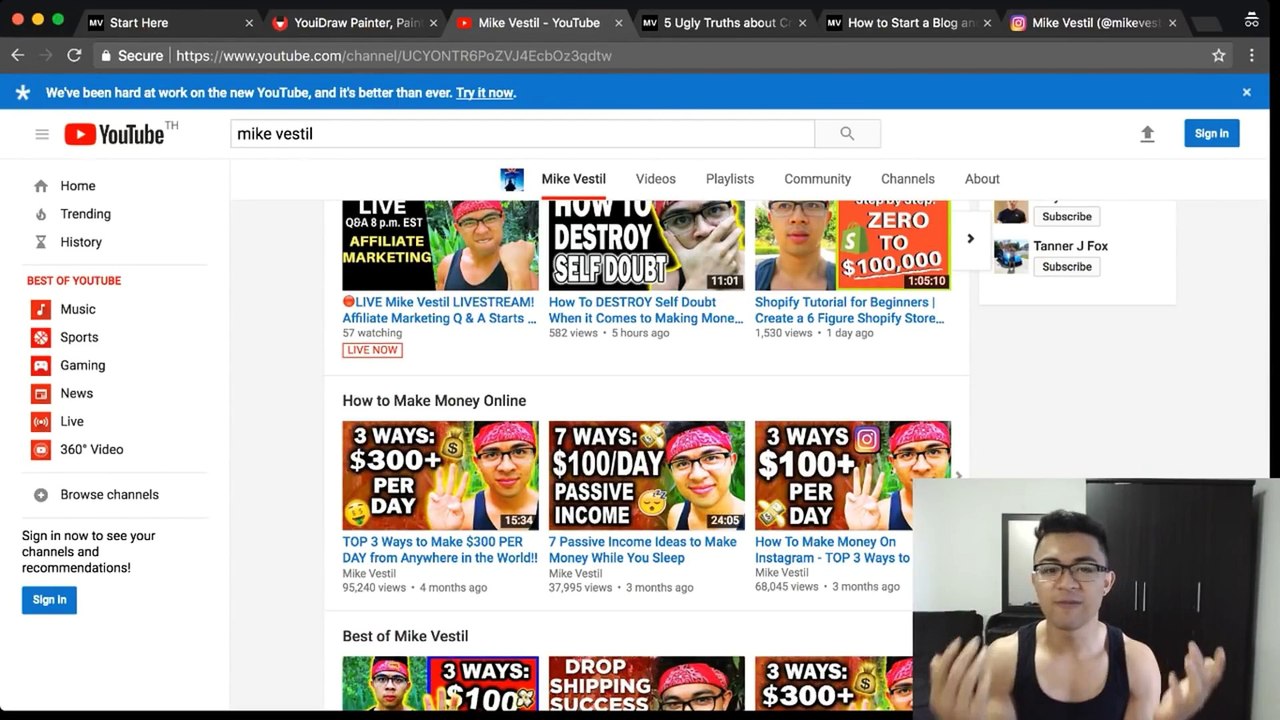Click the Try it now link
Screen dimensions: 1280x720
(x=485, y=93)
